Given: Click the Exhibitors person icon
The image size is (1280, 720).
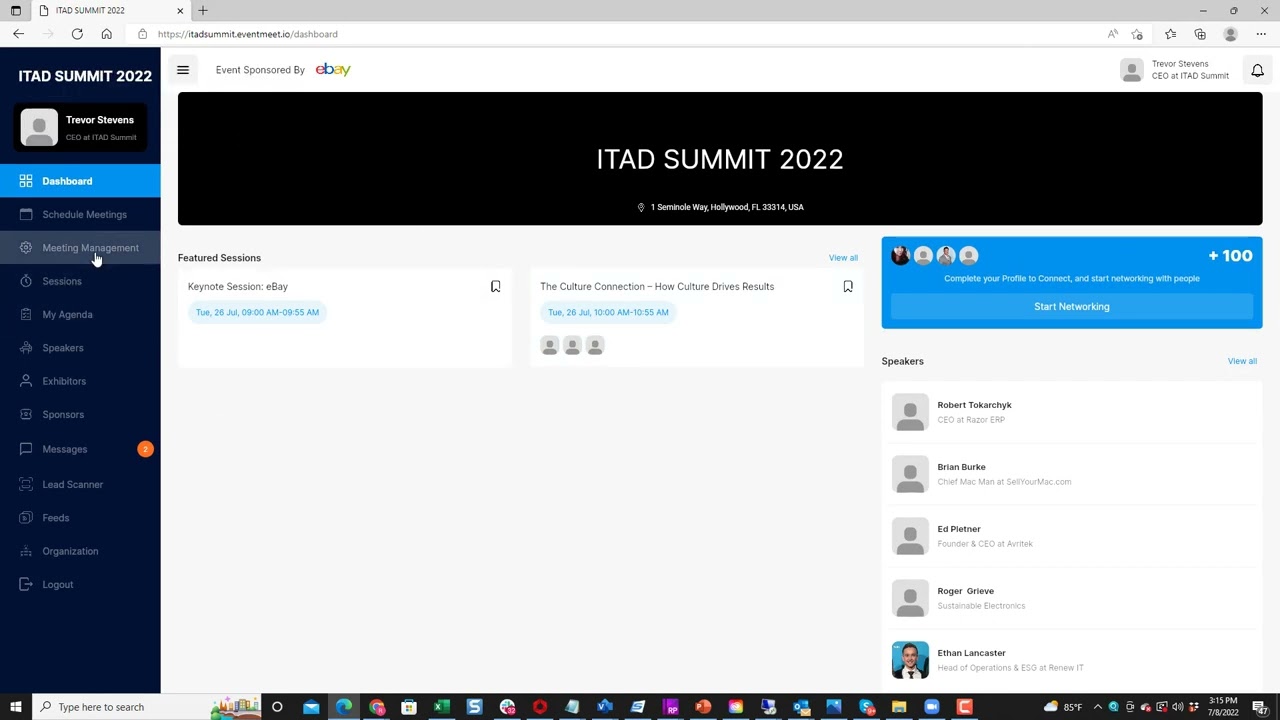Looking at the screenshot, I should 26,381.
